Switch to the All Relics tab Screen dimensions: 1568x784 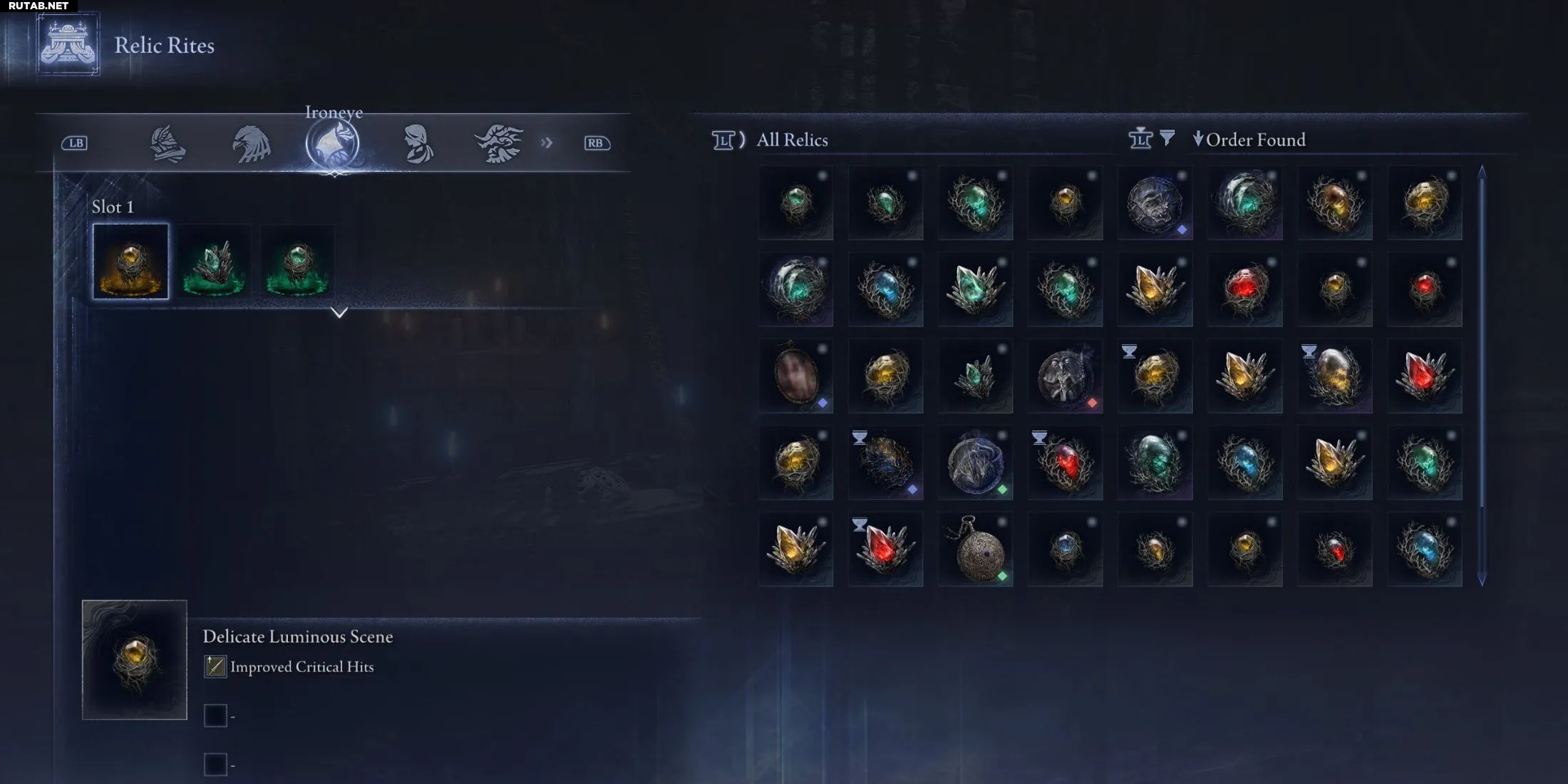pyautogui.click(x=792, y=140)
